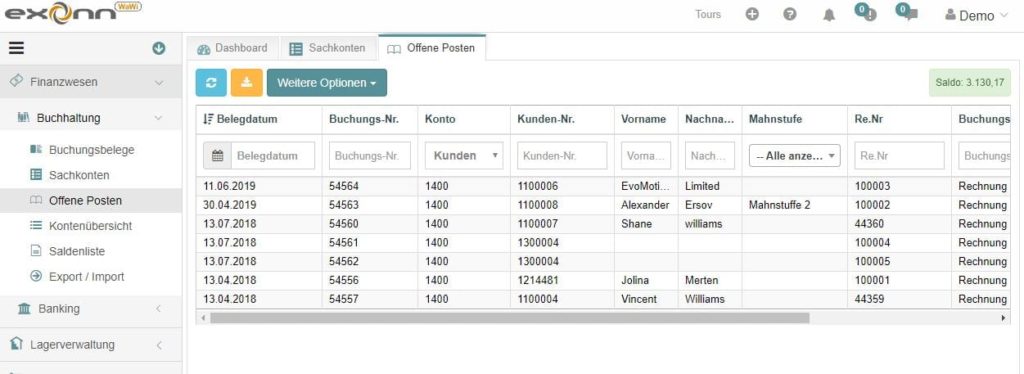1024x374 pixels.
Task: Open the help question mark icon
Action: coord(790,14)
